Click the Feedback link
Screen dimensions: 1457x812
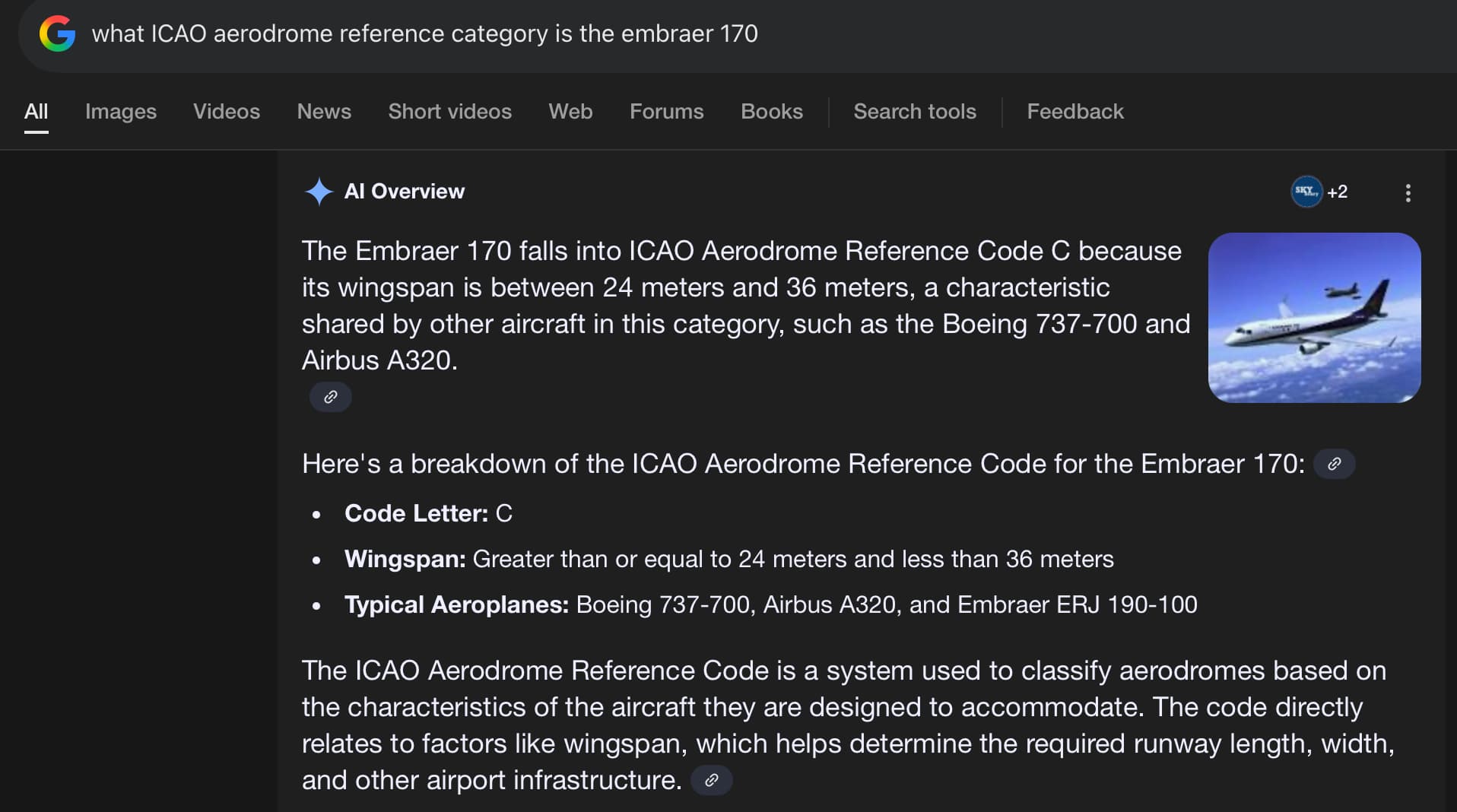[x=1074, y=111]
